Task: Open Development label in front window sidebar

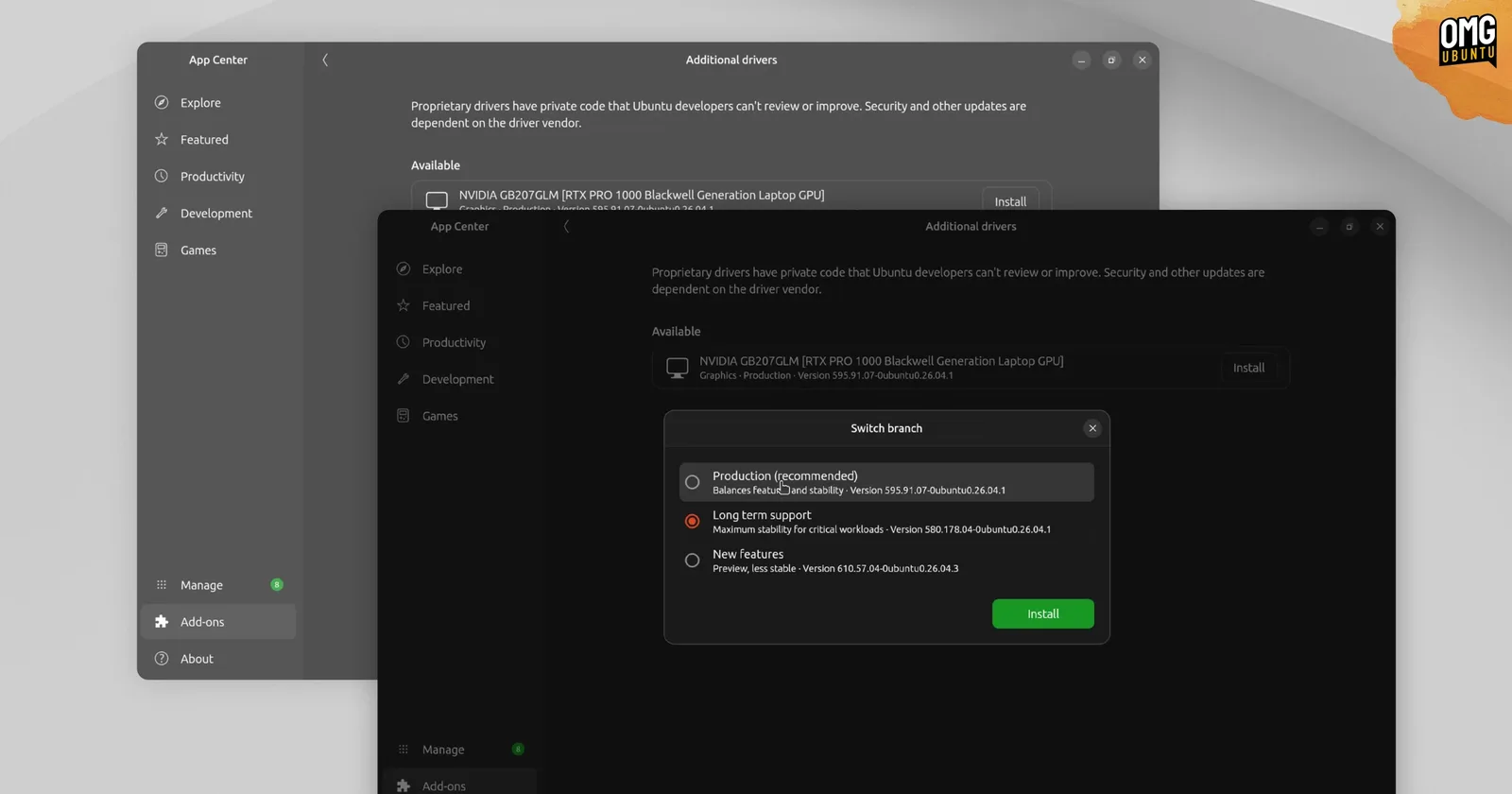Action: tap(458, 379)
